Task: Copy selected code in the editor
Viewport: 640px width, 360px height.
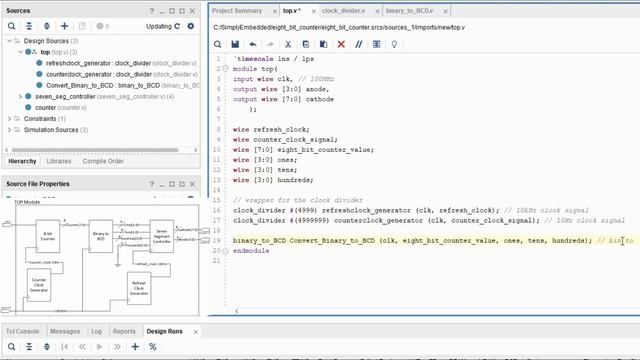Action: tap(306, 44)
